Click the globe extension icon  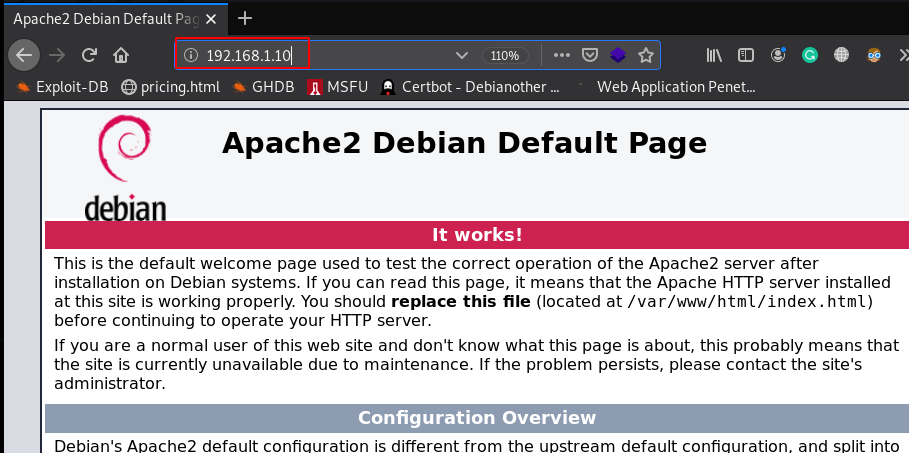pyautogui.click(x=841, y=56)
